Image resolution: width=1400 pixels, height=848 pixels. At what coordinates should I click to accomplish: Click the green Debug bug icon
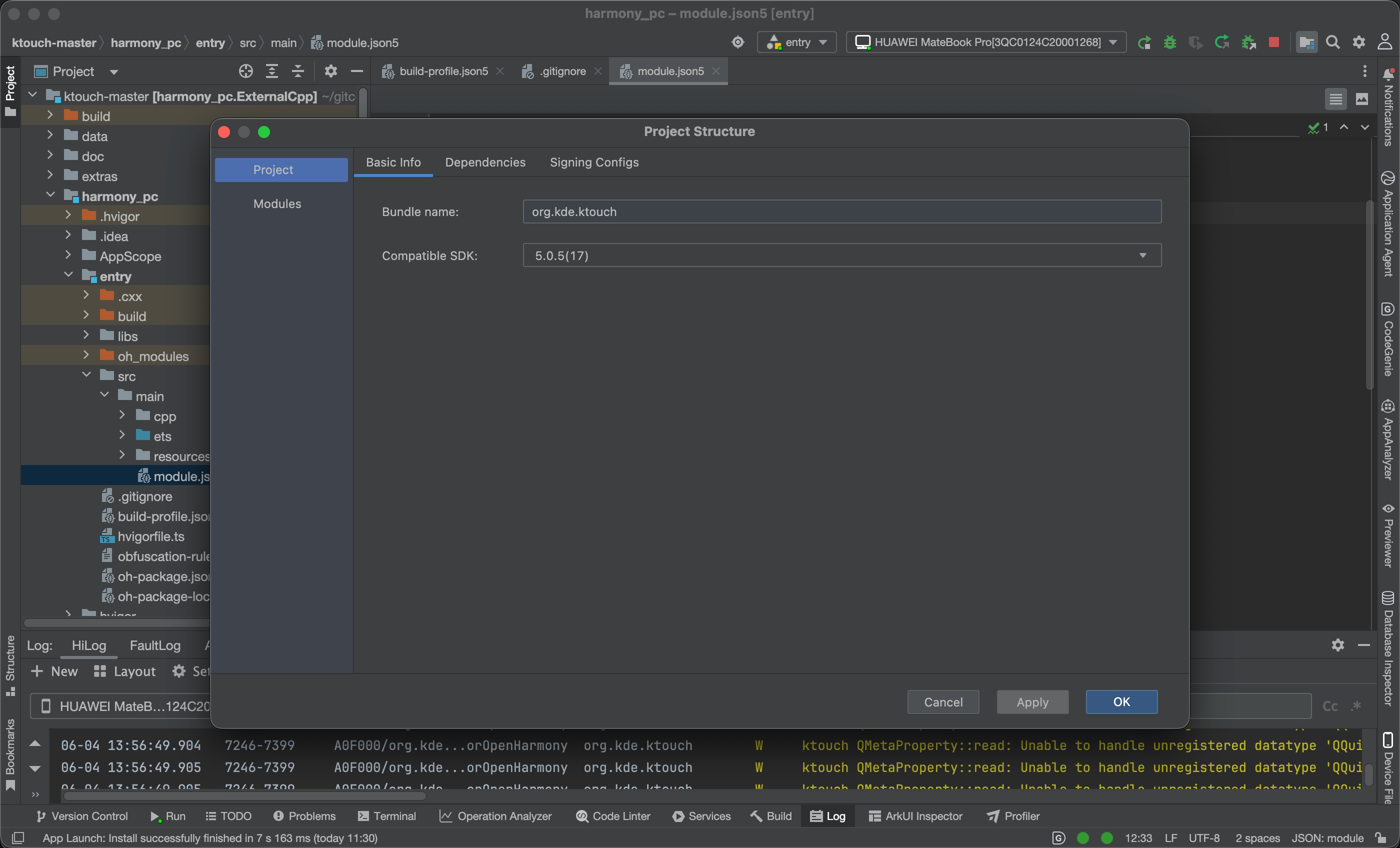point(1169,42)
